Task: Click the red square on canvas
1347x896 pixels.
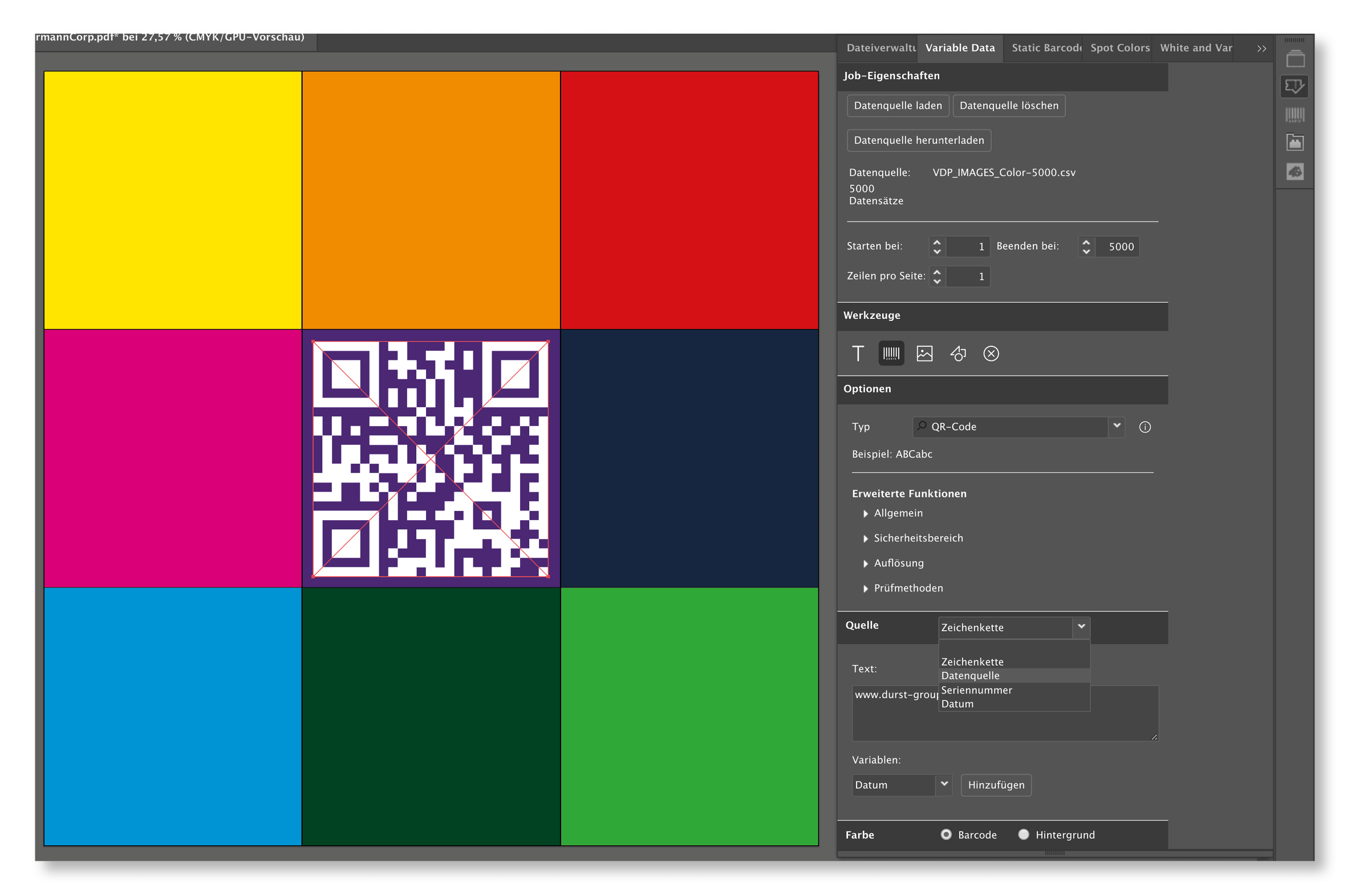Action: coord(689,200)
